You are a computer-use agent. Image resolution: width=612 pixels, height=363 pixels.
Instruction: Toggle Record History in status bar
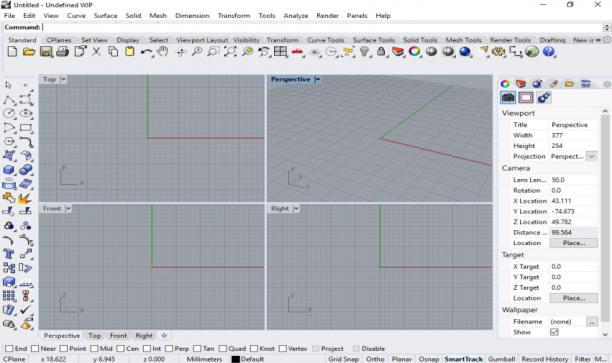coord(544,359)
